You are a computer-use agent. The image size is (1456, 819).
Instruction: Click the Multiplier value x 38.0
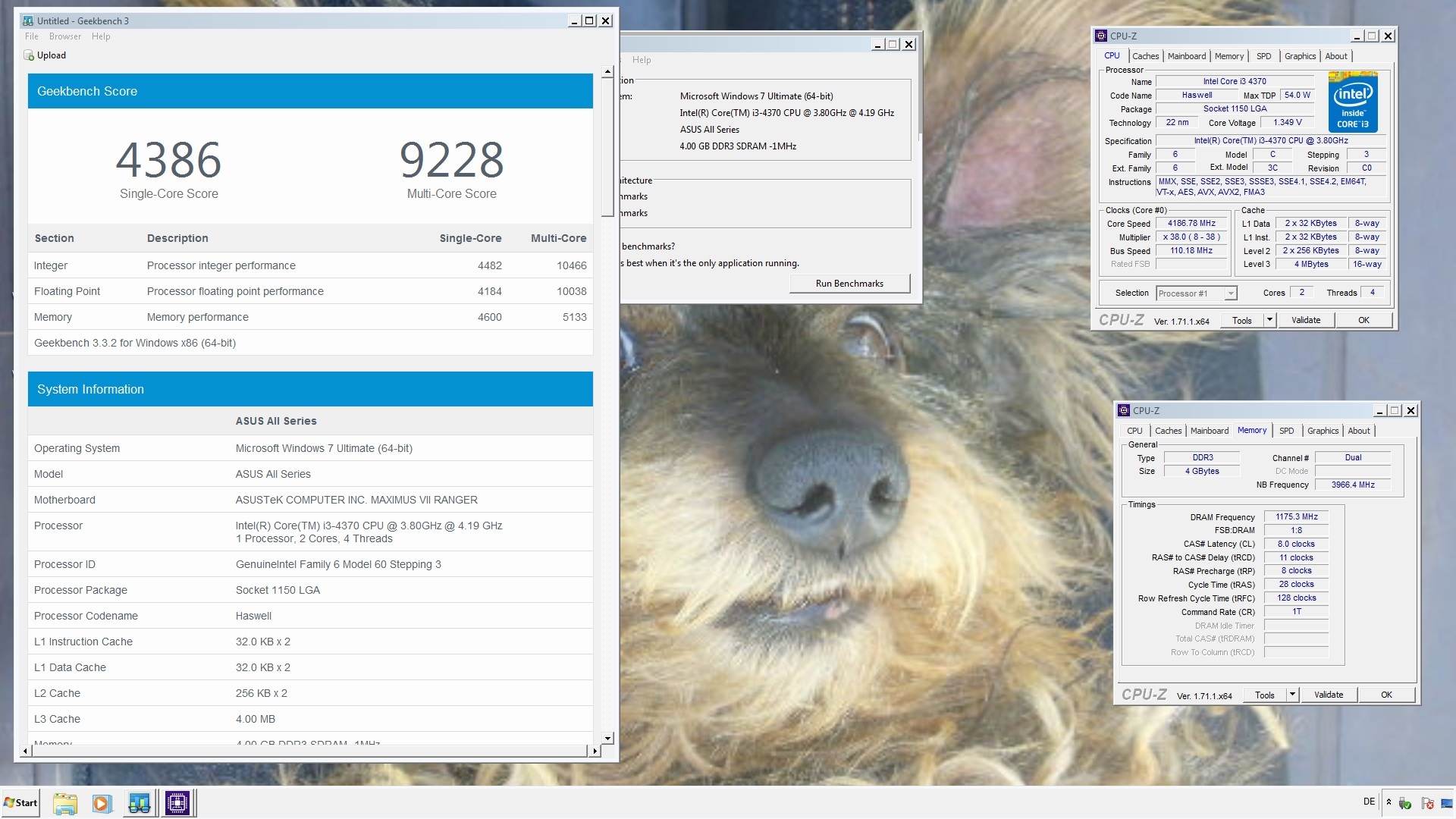pos(1191,237)
